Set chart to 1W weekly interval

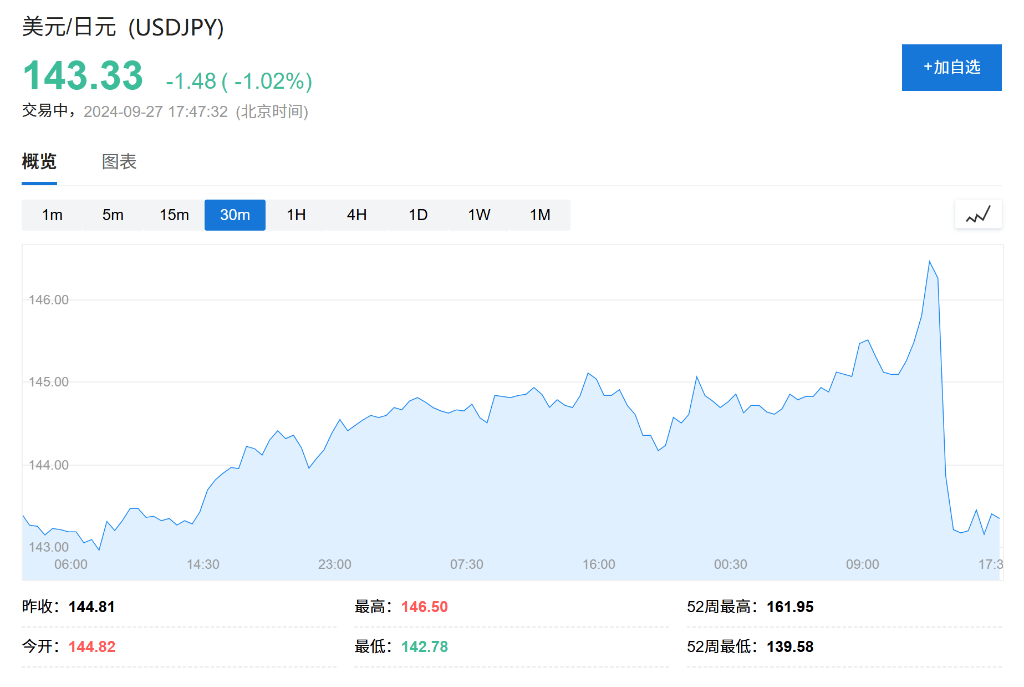(479, 215)
